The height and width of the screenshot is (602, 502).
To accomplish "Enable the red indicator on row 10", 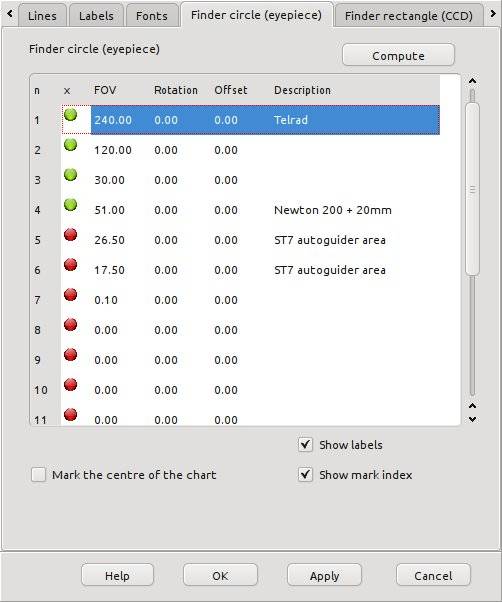I will 71,384.
